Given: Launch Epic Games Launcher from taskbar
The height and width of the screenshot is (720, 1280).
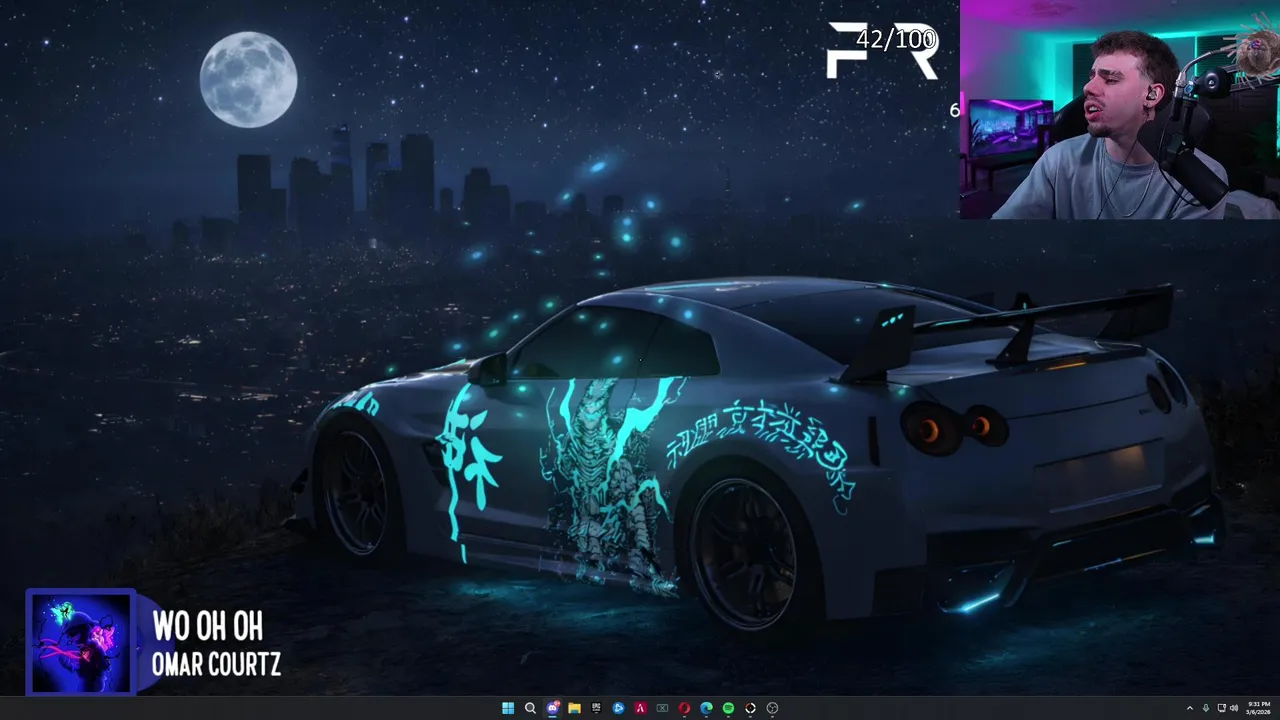Looking at the screenshot, I should (x=596, y=708).
